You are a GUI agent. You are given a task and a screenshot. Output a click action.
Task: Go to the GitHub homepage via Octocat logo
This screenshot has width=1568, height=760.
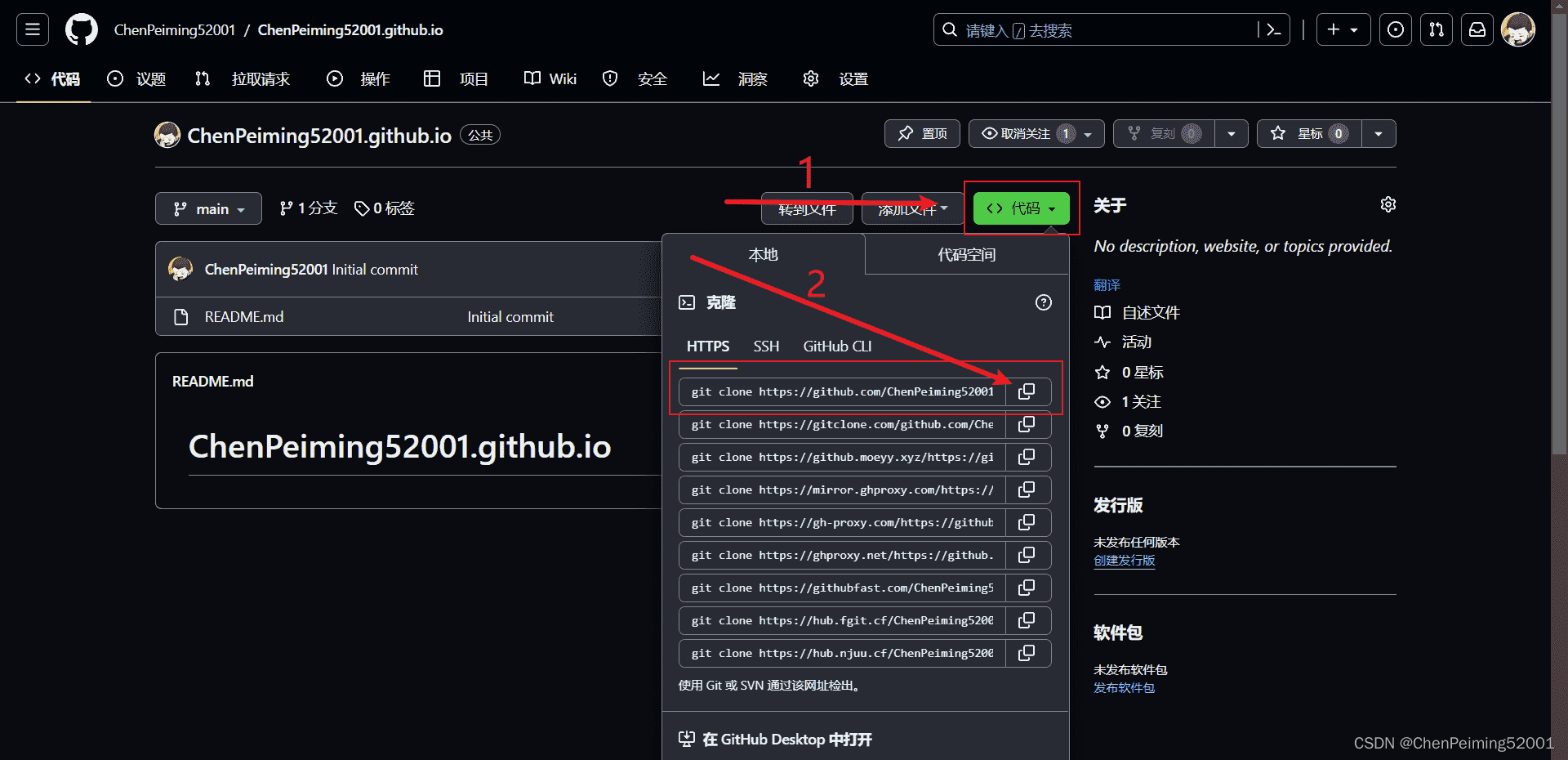point(82,29)
